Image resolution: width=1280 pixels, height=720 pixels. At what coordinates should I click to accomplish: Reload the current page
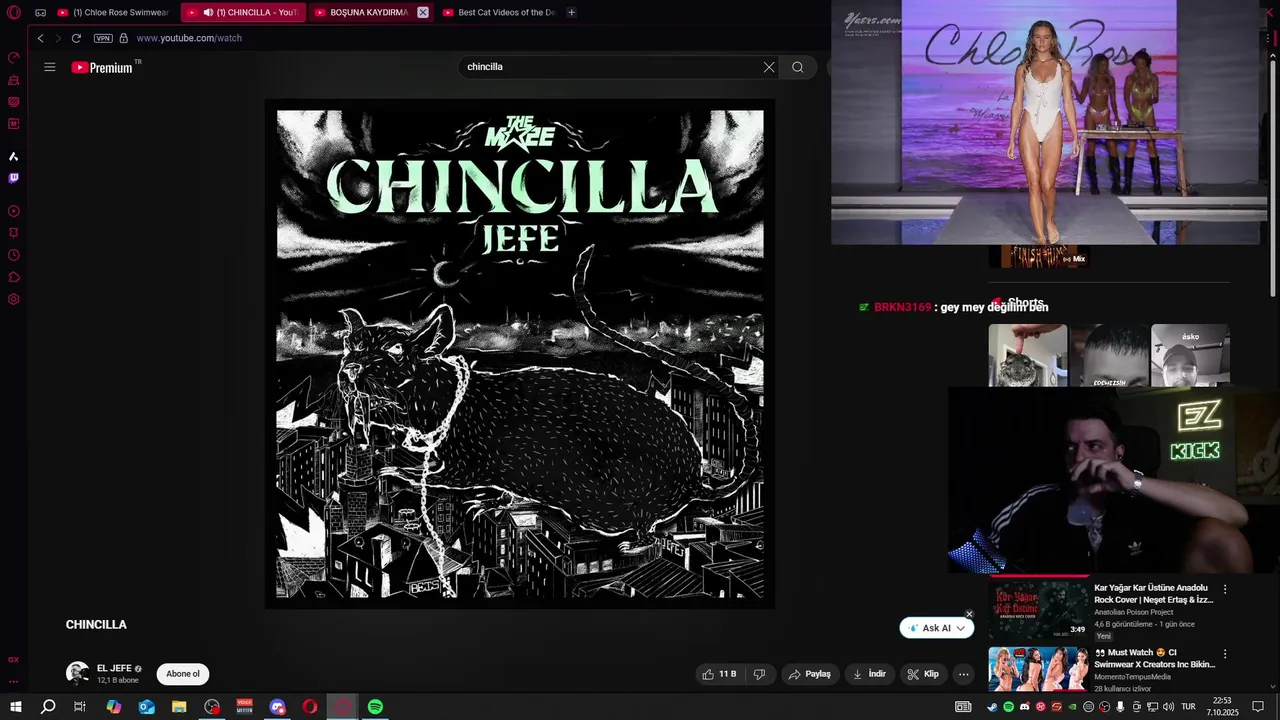tap(76, 38)
